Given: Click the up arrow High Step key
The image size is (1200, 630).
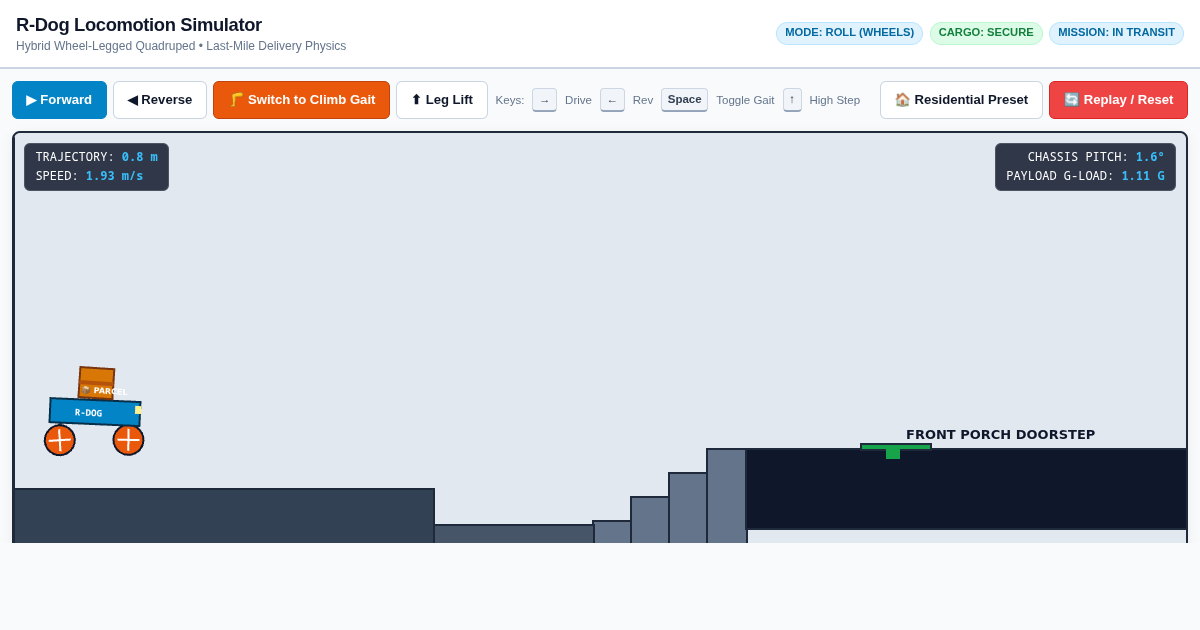Looking at the screenshot, I should (792, 100).
